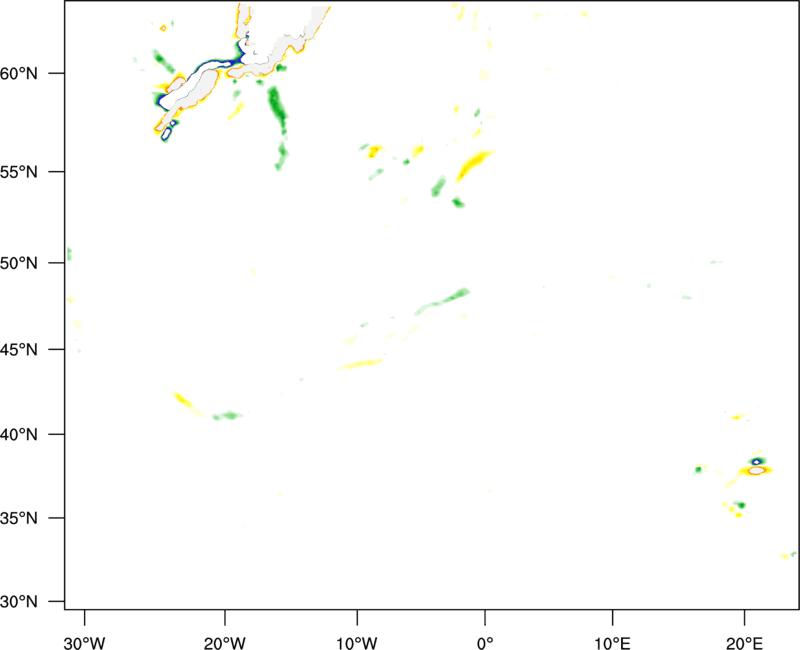Click the 60°N latitude axis label
The image size is (800, 650).
click(19, 73)
